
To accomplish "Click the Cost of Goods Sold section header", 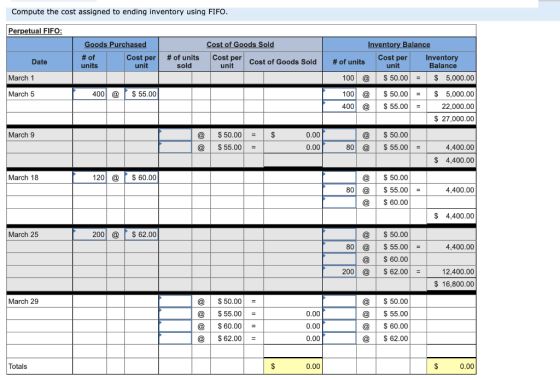I will coord(240,44).
